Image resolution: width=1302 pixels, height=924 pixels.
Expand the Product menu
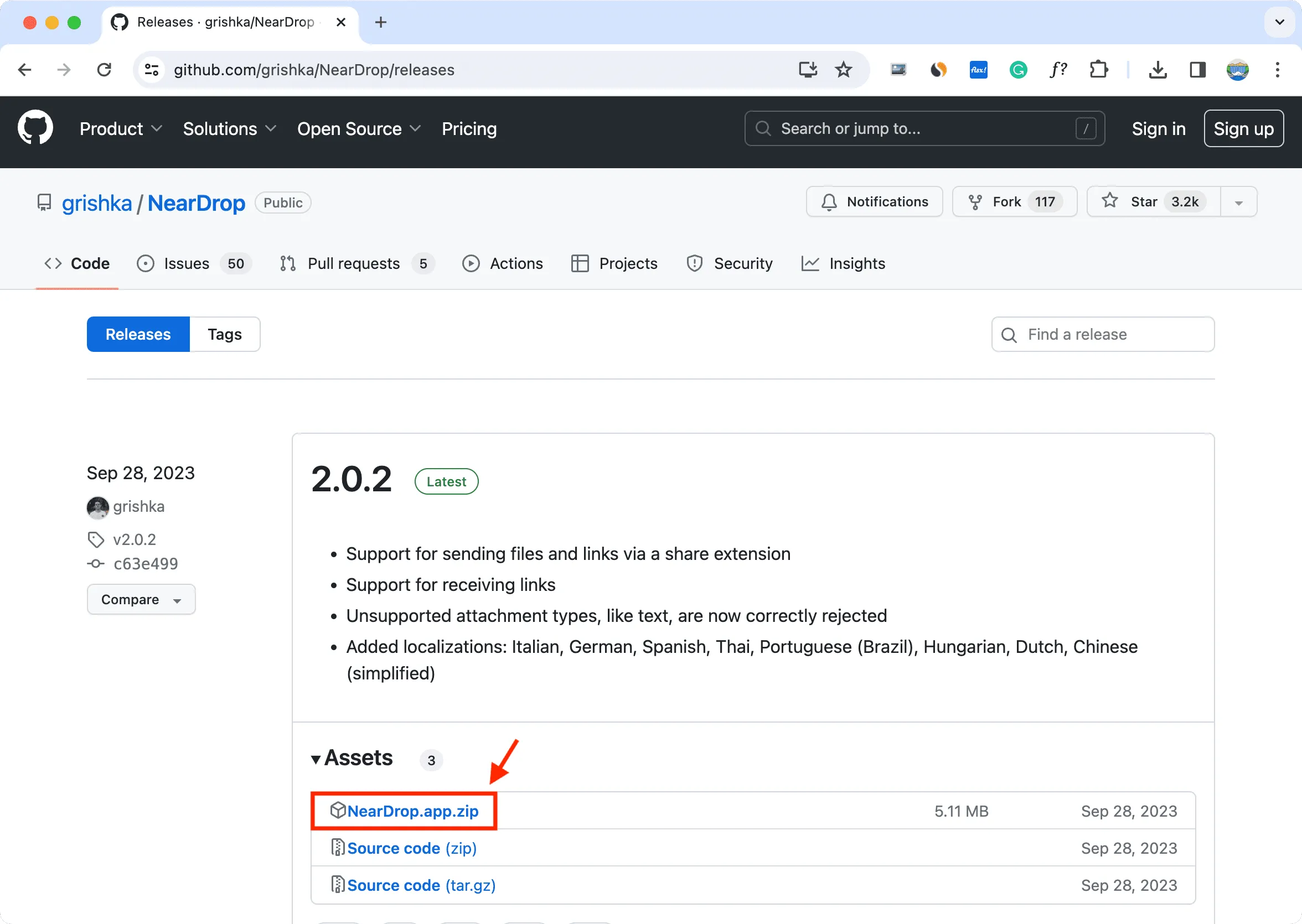click(x=121, y=128)
